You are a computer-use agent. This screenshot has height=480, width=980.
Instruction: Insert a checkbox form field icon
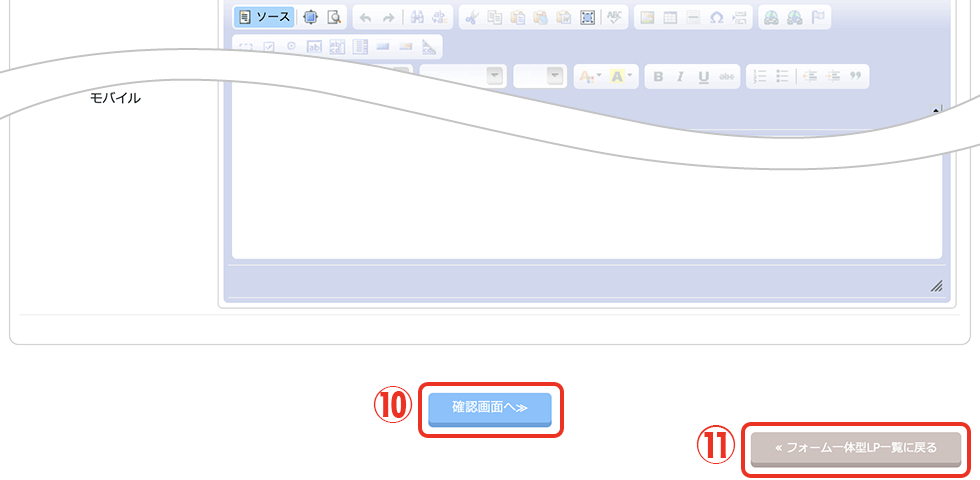(269, 47)
